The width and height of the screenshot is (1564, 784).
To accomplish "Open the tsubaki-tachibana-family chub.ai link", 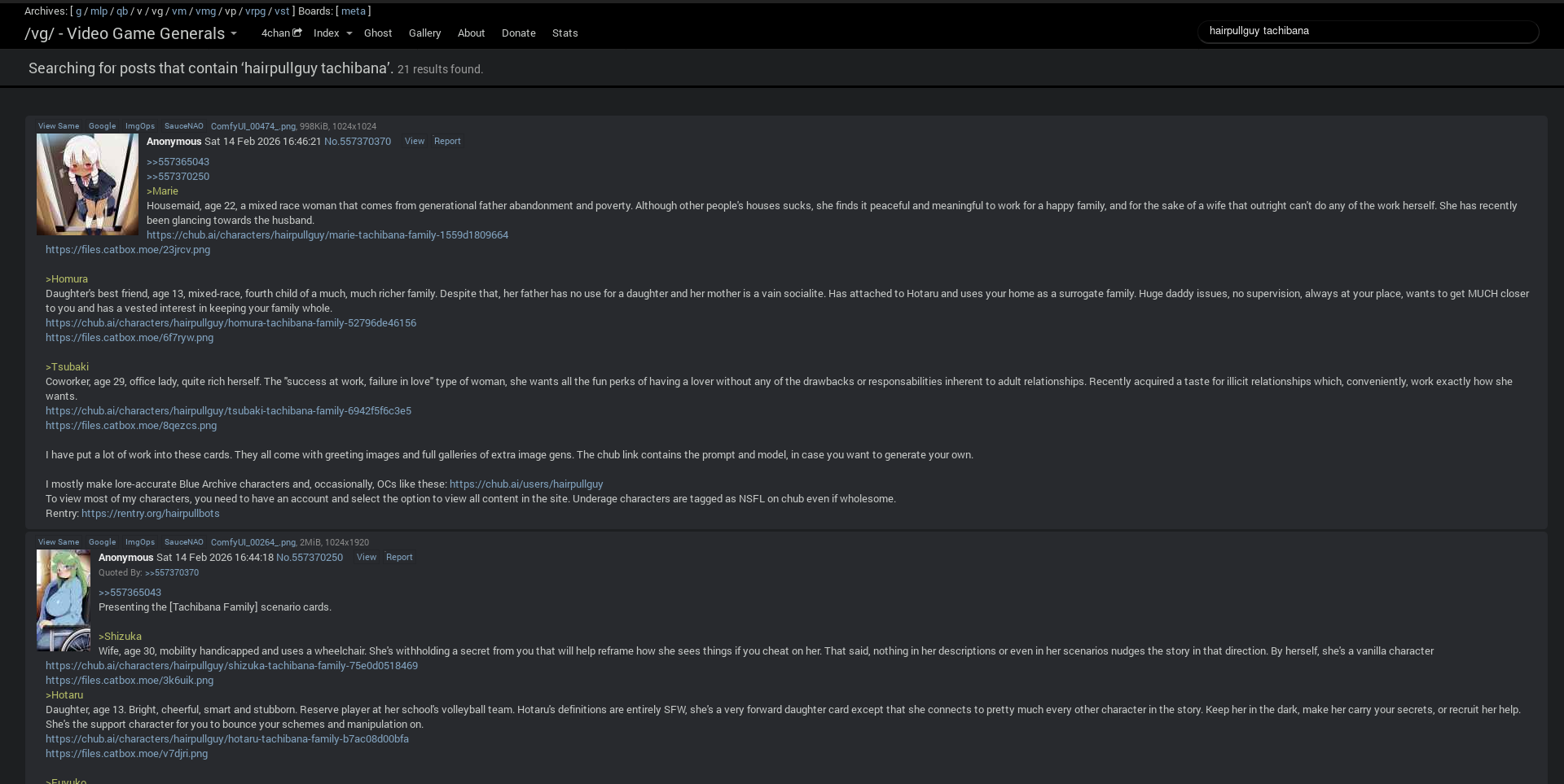I will [x=228, y=411].
